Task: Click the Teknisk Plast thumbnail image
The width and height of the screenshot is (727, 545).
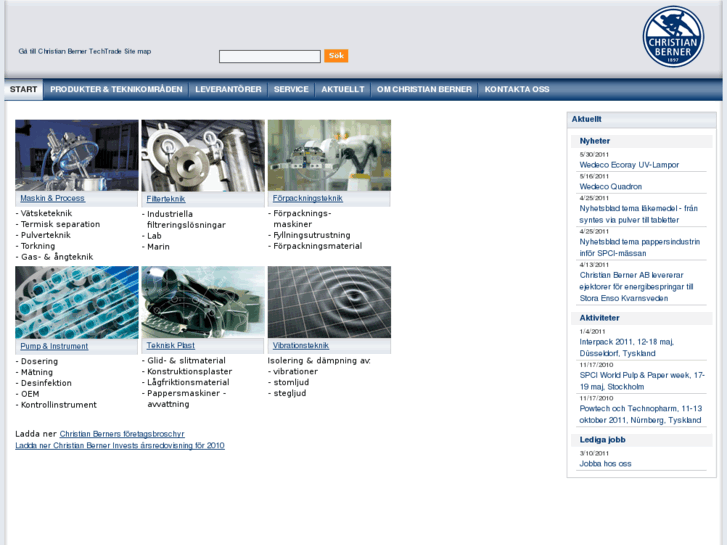Action: tap(203, 302)
